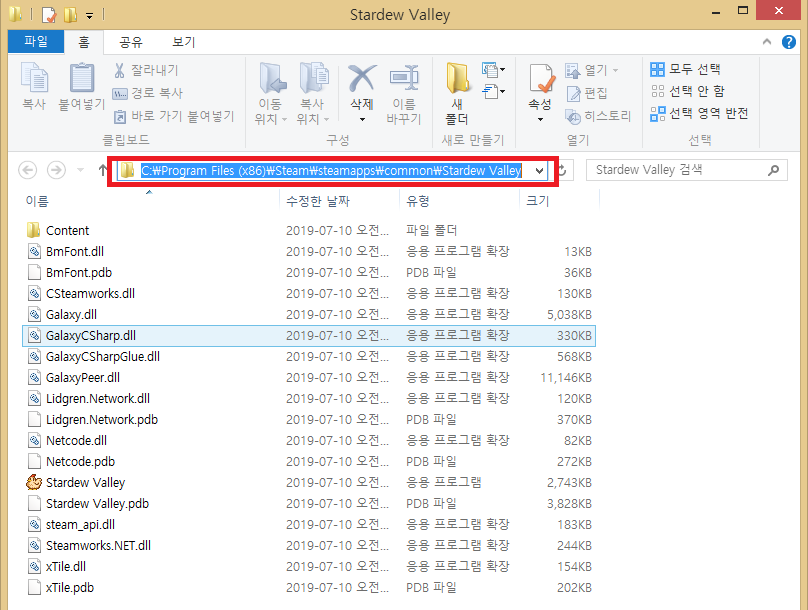Switch to the Share (공유) tab
This screenshot has width=808, height=610.
coord(130,42)
